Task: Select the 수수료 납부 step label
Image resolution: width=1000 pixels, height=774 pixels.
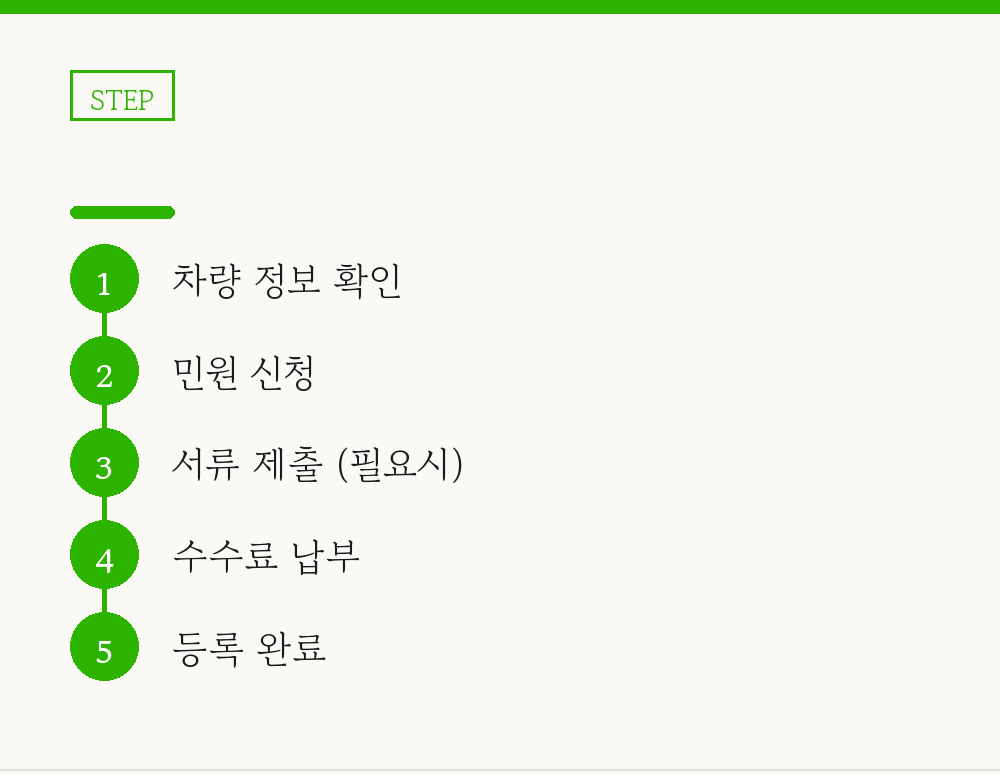Action: (x=266, y=557)
